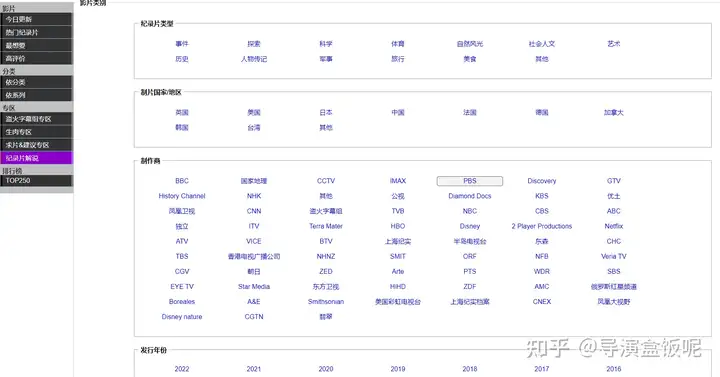Image resolution: width=720 pixels, height=377 pixels.
Task: Select the highlighted PBS producer button
Action: pos(470,181)
